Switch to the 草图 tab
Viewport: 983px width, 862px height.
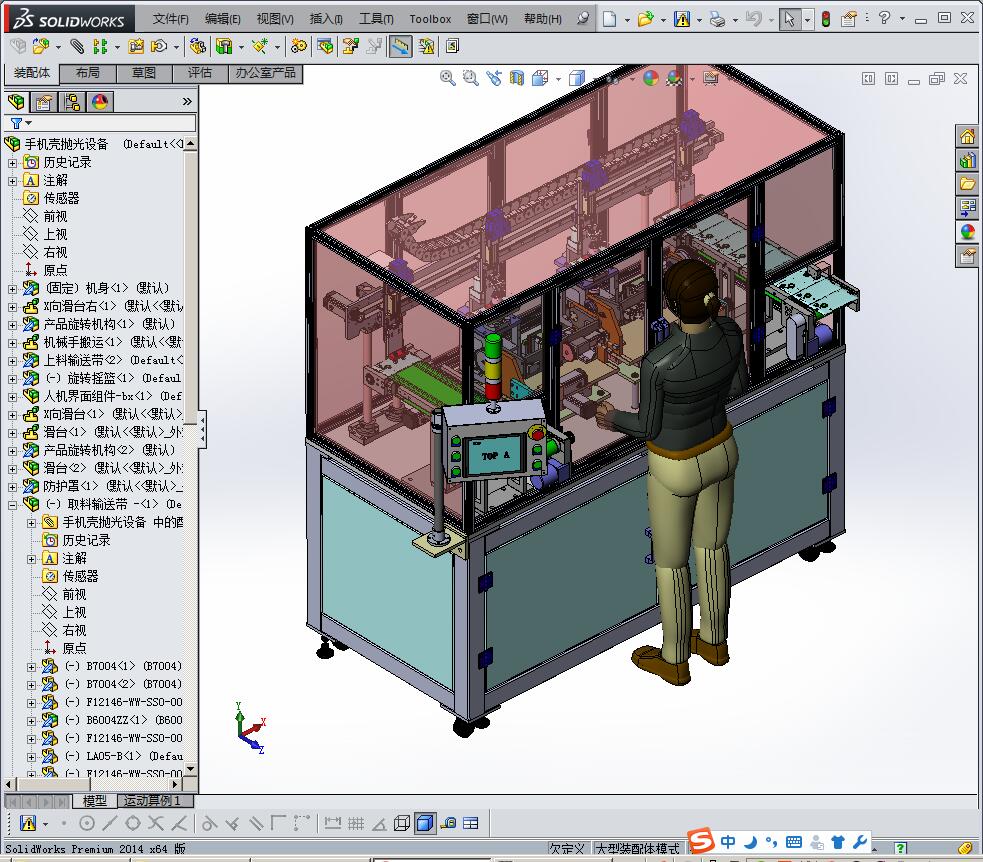[x=144, y=73]
